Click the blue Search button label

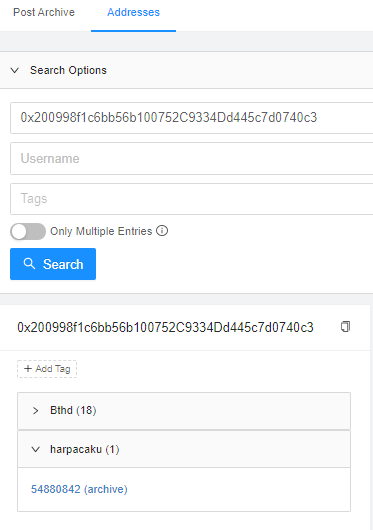(63, 264)
